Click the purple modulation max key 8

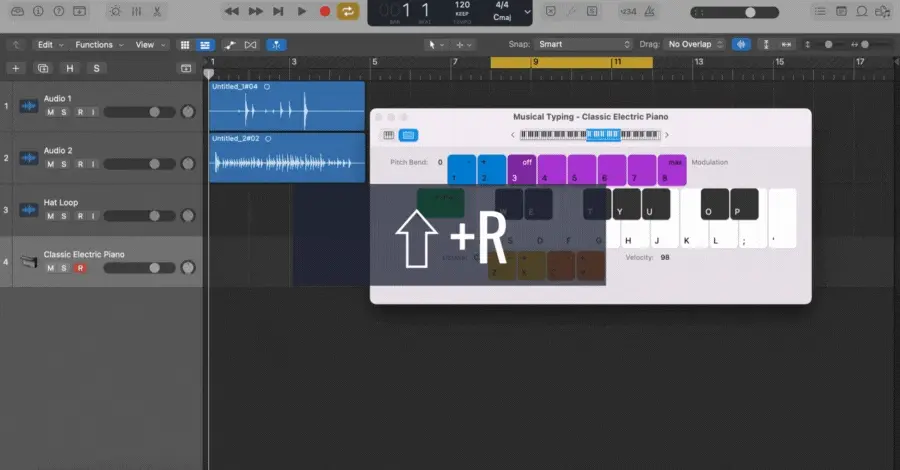(x=672, y=170)
